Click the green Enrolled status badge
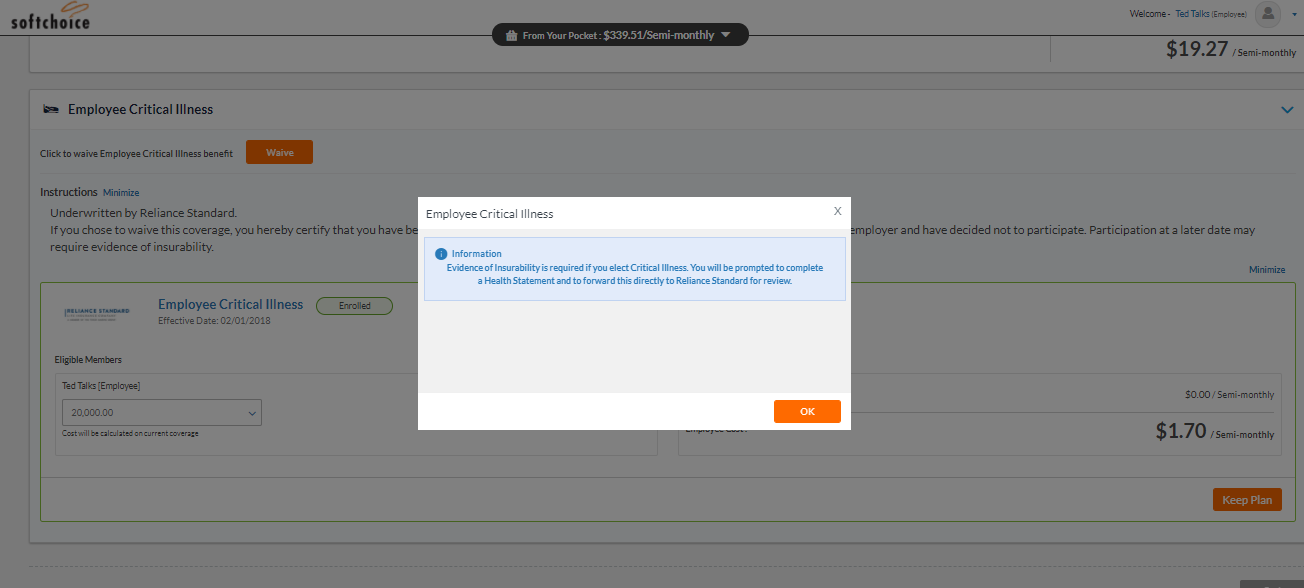1304x588 pixels. click(354, 306)
